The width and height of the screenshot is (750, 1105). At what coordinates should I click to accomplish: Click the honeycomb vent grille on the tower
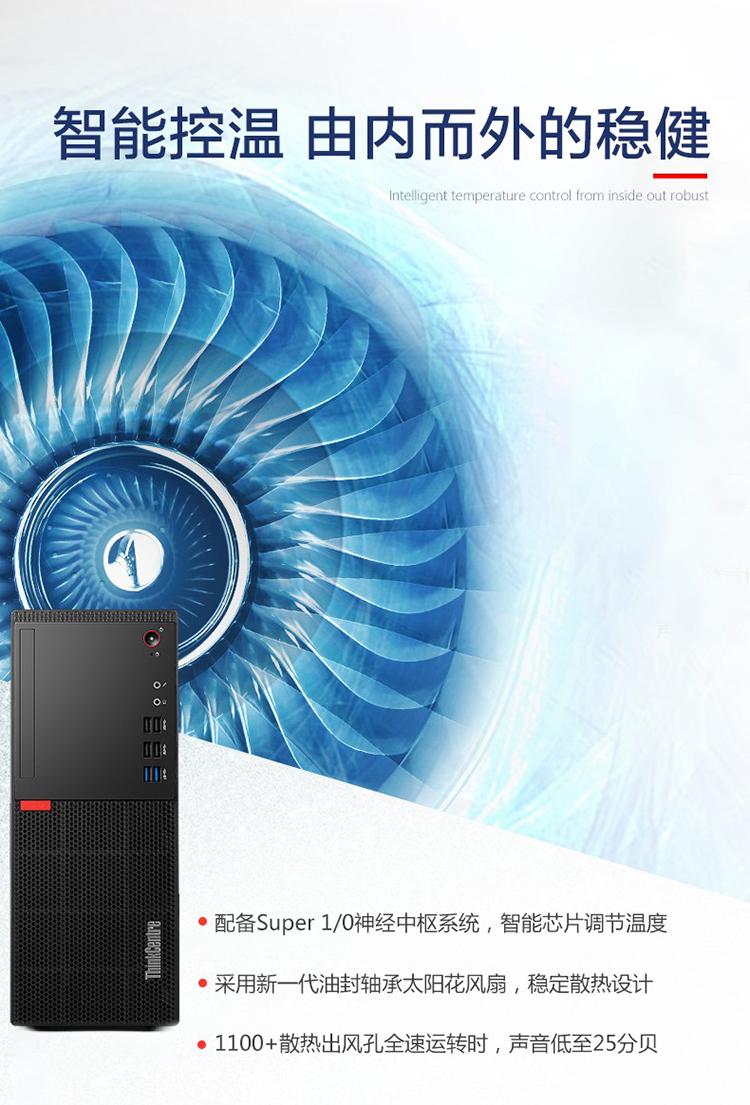pos(94,913)
